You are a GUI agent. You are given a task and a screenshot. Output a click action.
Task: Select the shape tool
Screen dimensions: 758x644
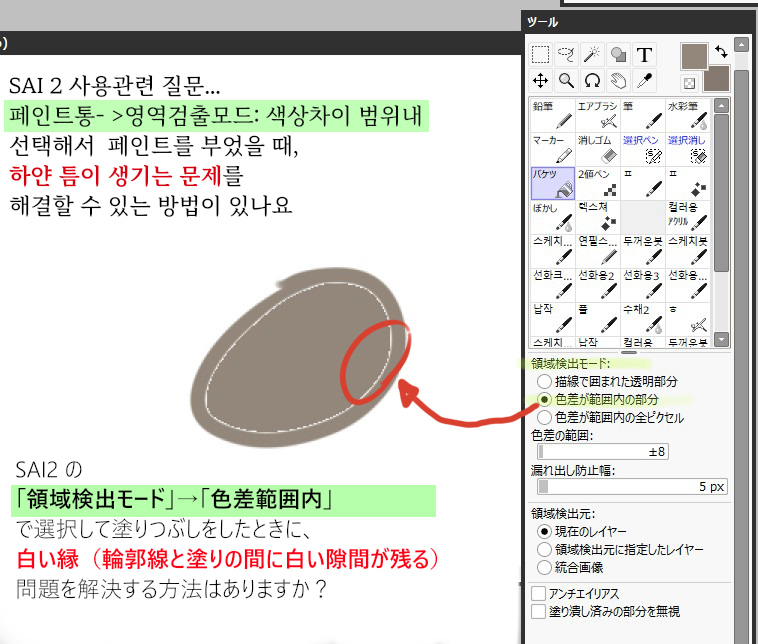click(618, 55)
